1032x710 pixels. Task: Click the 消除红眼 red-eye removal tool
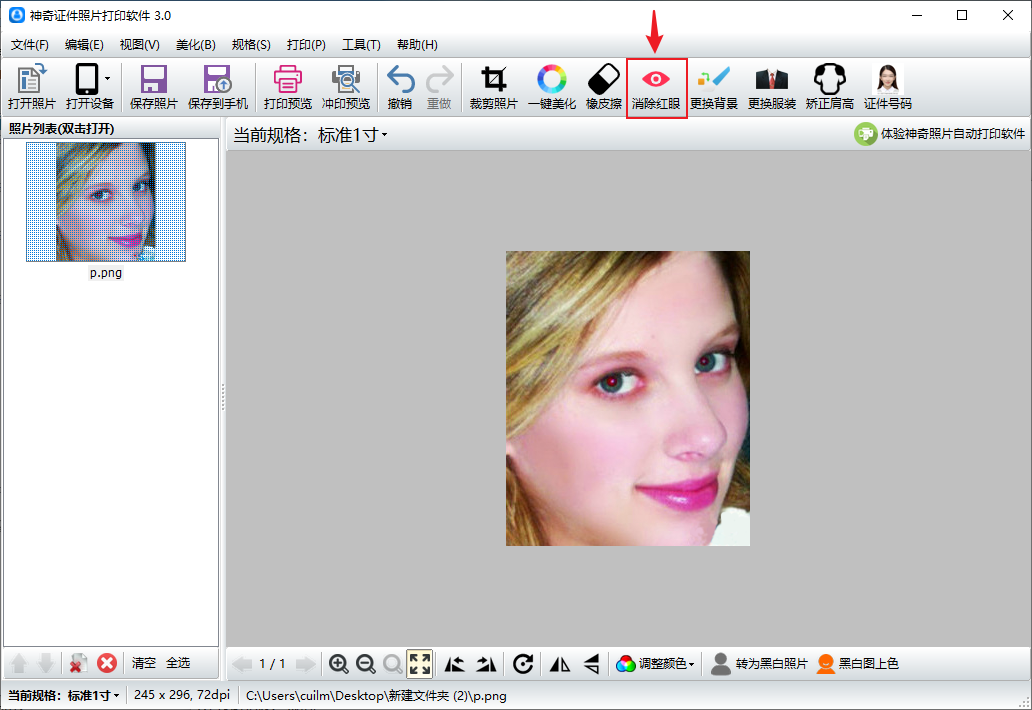tap(656, 88)
